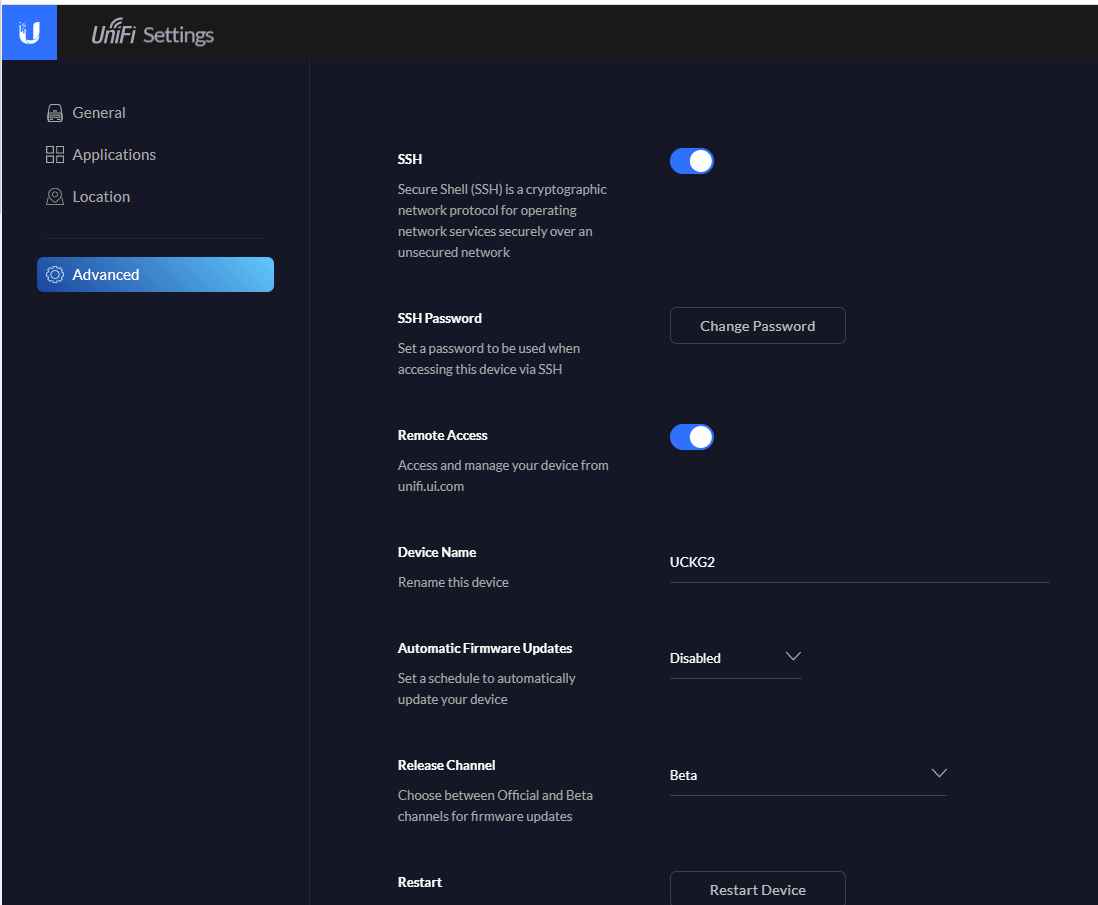Click the Restart Device button
The height and width of the screenshot is (905, 1098).
click(x=757, y=889)
